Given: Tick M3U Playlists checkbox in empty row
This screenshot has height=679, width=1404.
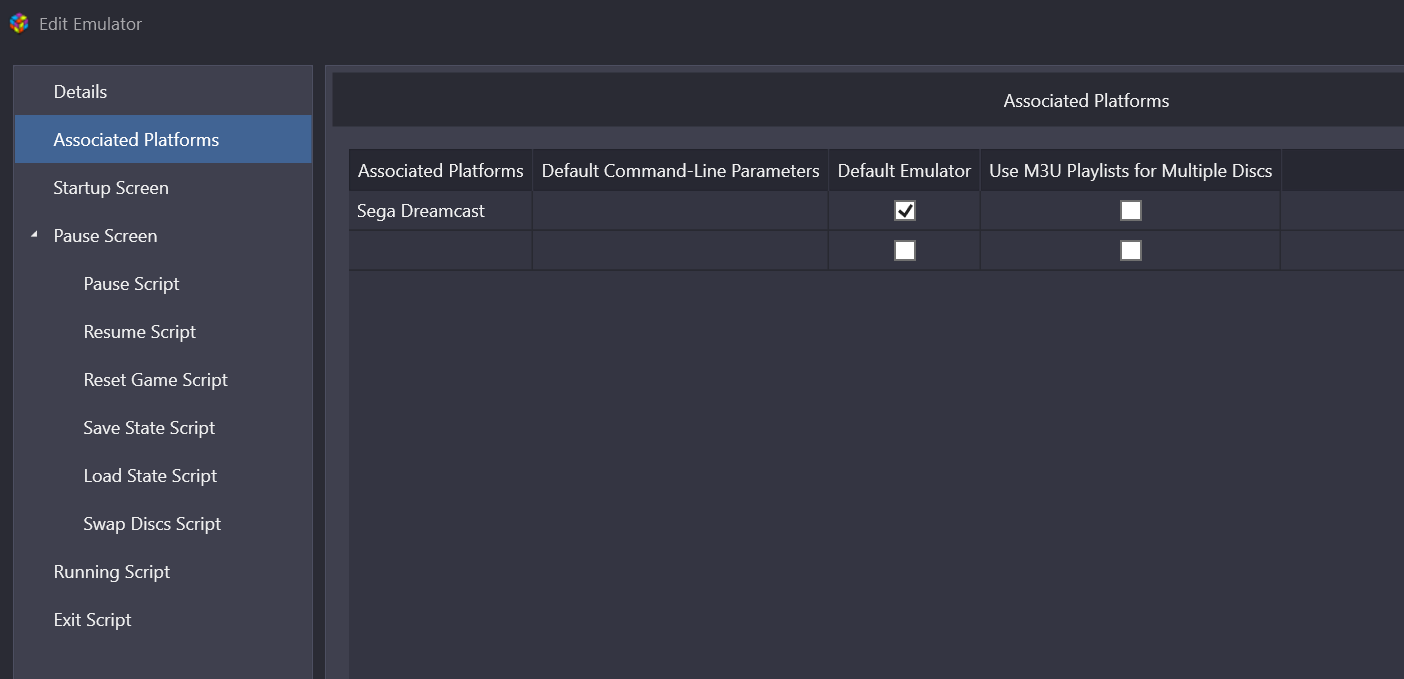Looking at the screenshot, I should tap(1130, 251).
